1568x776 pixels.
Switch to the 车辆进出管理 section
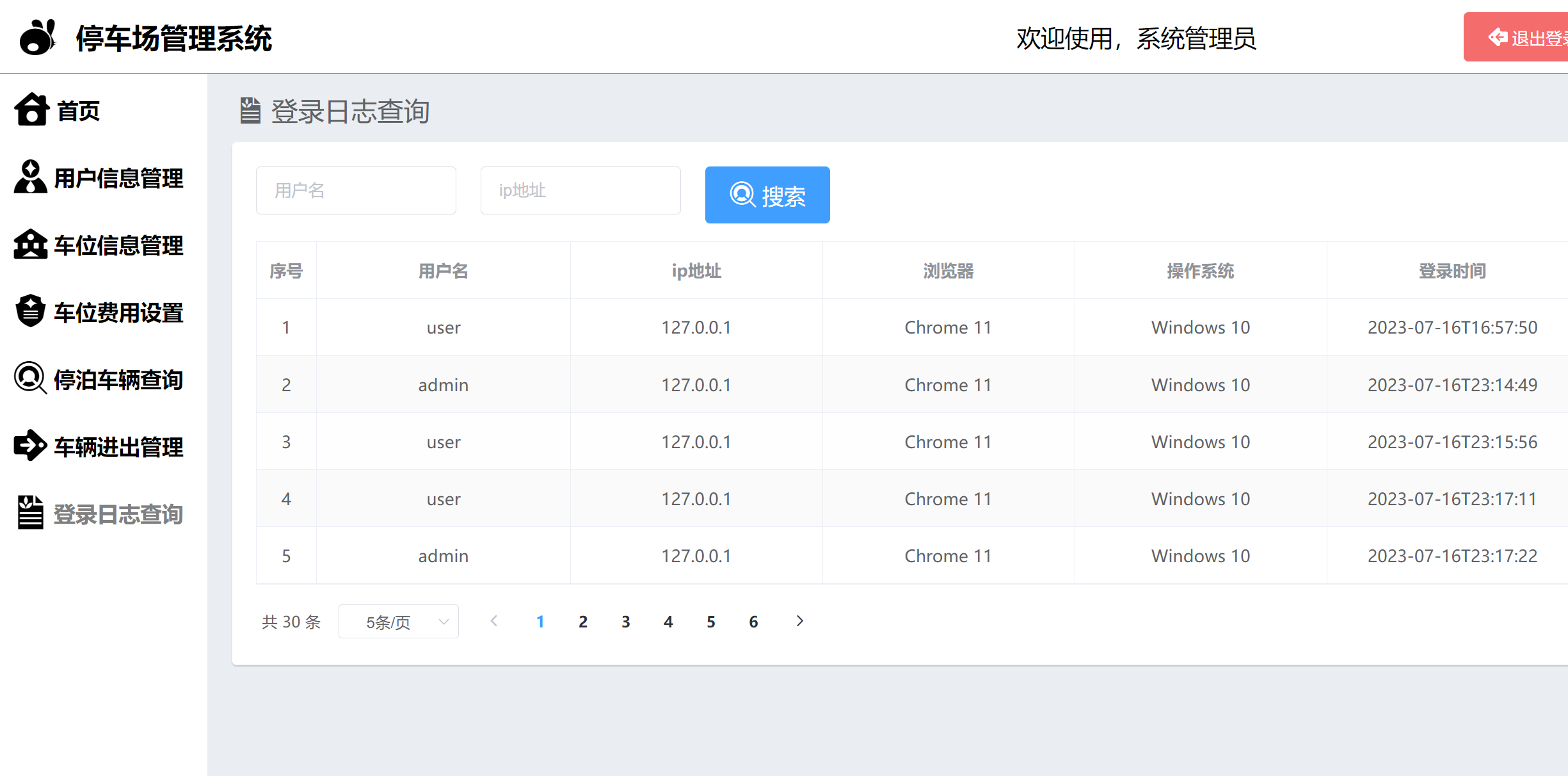(118, 446)
